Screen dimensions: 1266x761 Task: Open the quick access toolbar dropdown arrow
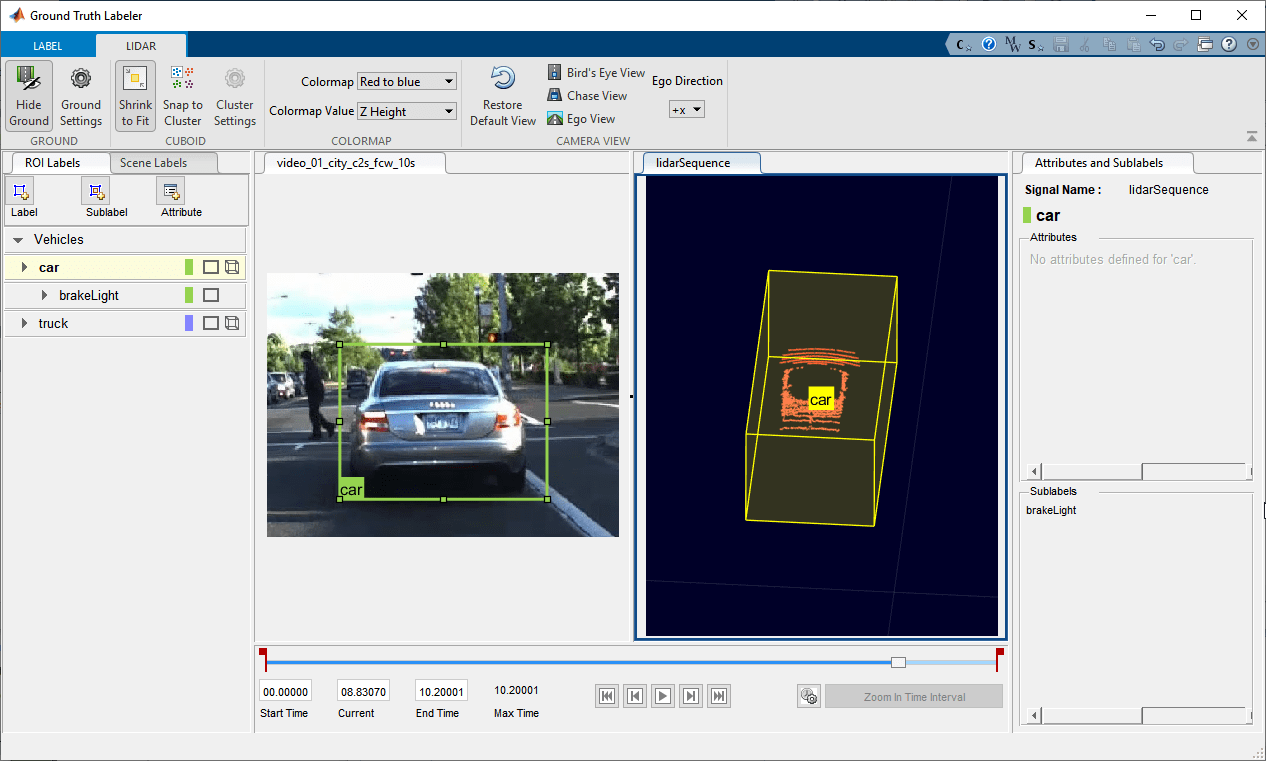coord(1251,44)
